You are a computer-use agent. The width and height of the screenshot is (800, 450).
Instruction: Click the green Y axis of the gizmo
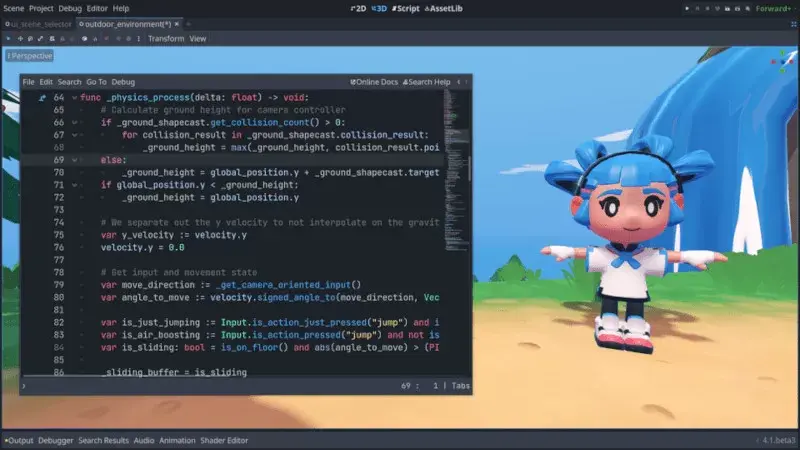coord(783,52)
